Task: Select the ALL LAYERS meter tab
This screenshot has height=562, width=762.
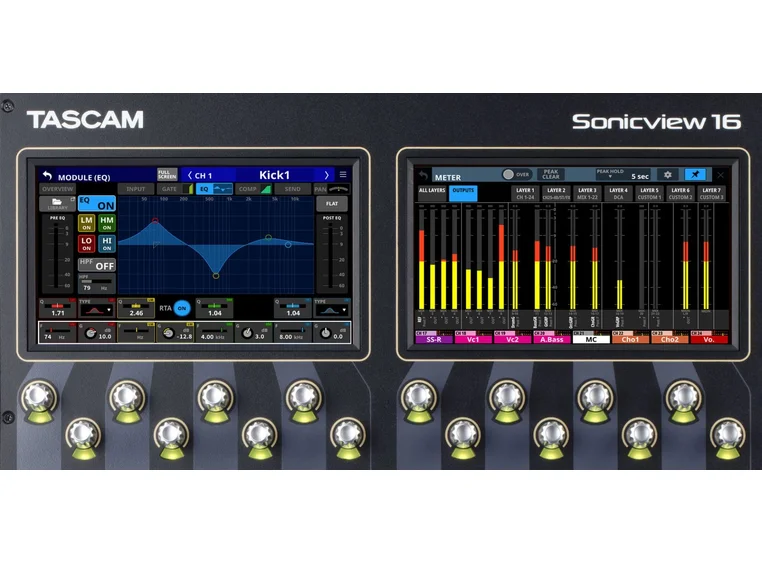Action: (x=432, y=193)
